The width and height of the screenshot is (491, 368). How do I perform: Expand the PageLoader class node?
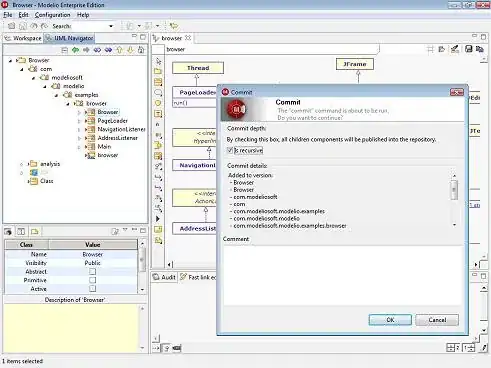coord(79,121)
